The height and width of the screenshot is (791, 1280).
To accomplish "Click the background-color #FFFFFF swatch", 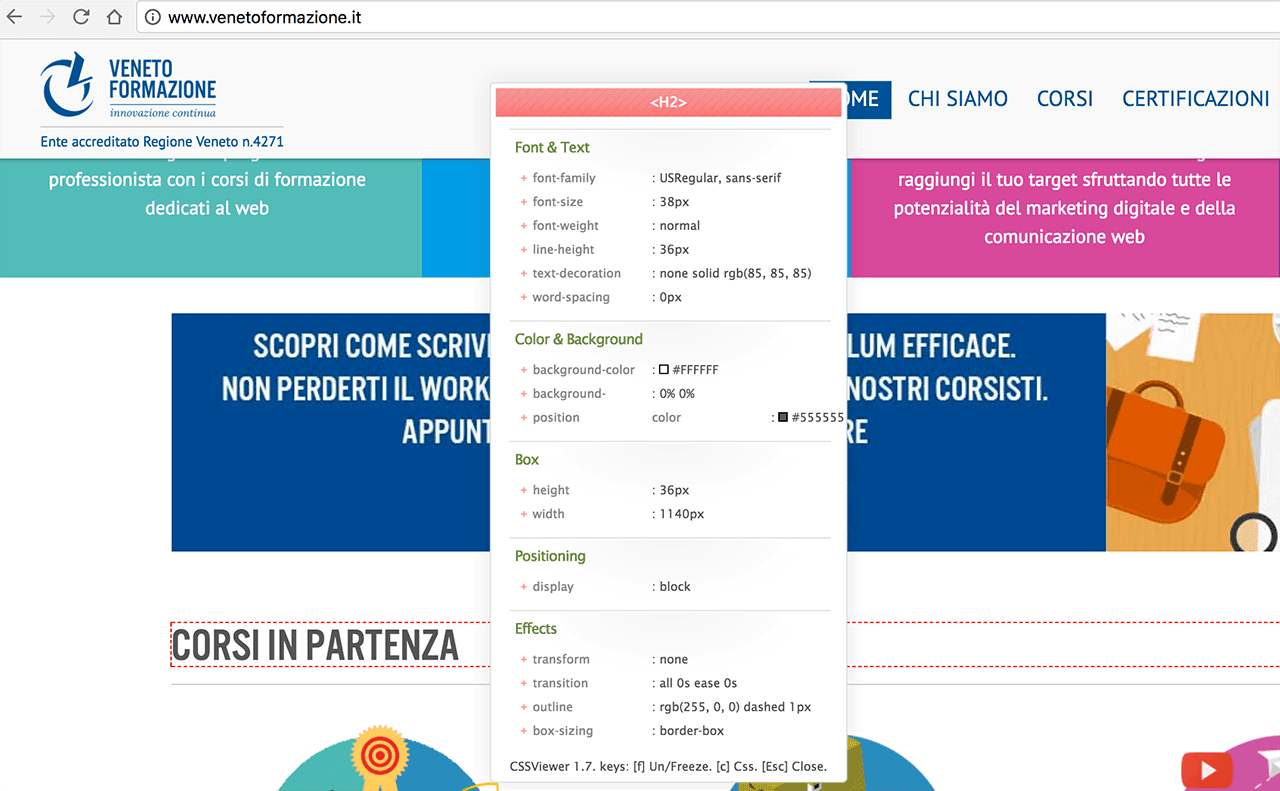I will [x=664, y=370].
